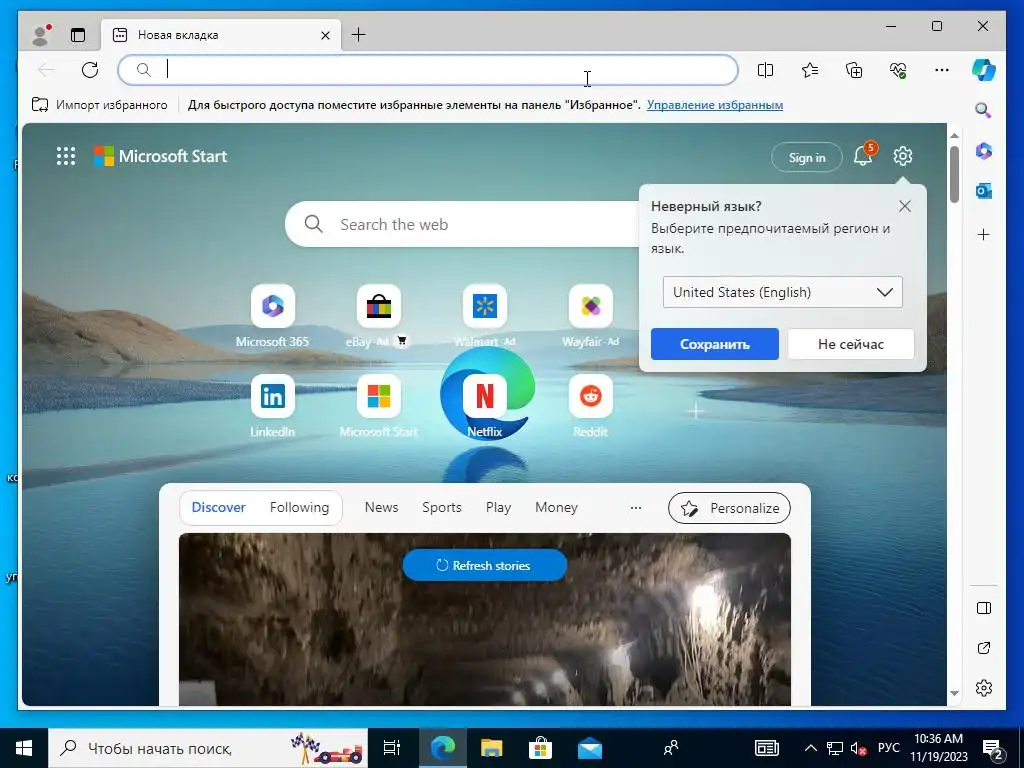Open the Money tab
Image resolution: width=1024 pixels, height=768 pixels.
click(x=556, y=507)
